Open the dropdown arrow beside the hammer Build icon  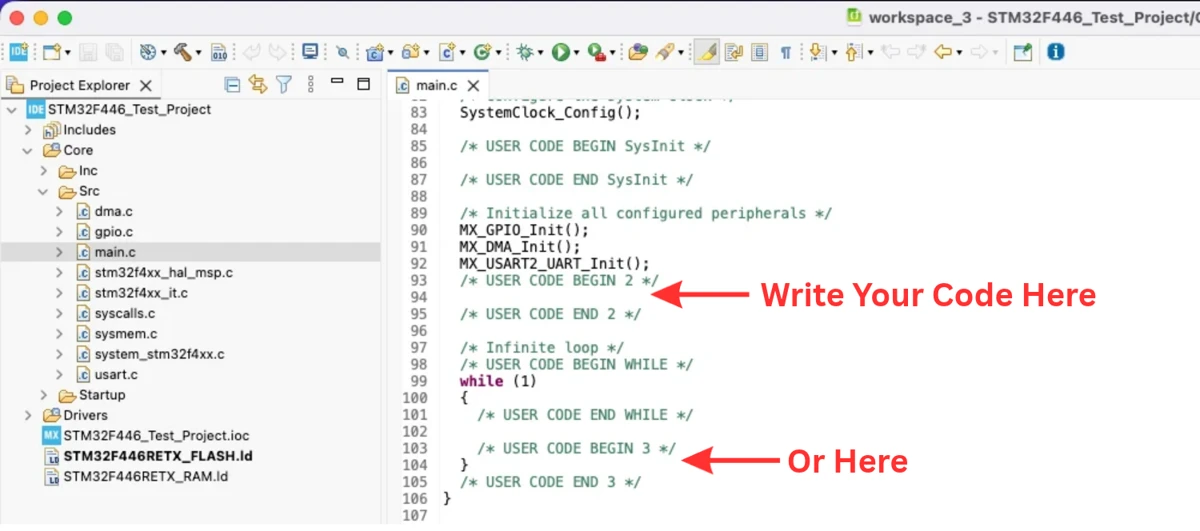[x=198, y=53]
